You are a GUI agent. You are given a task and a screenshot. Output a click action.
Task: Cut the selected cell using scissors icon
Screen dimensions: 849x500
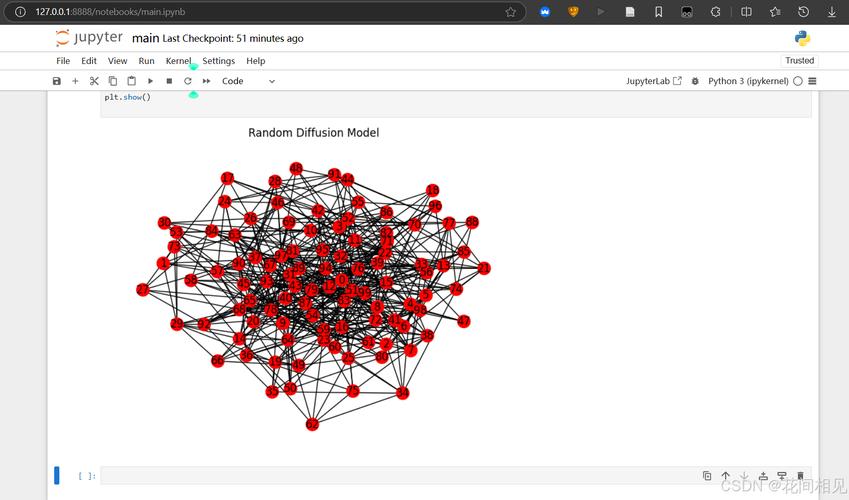tap(94, 81)
